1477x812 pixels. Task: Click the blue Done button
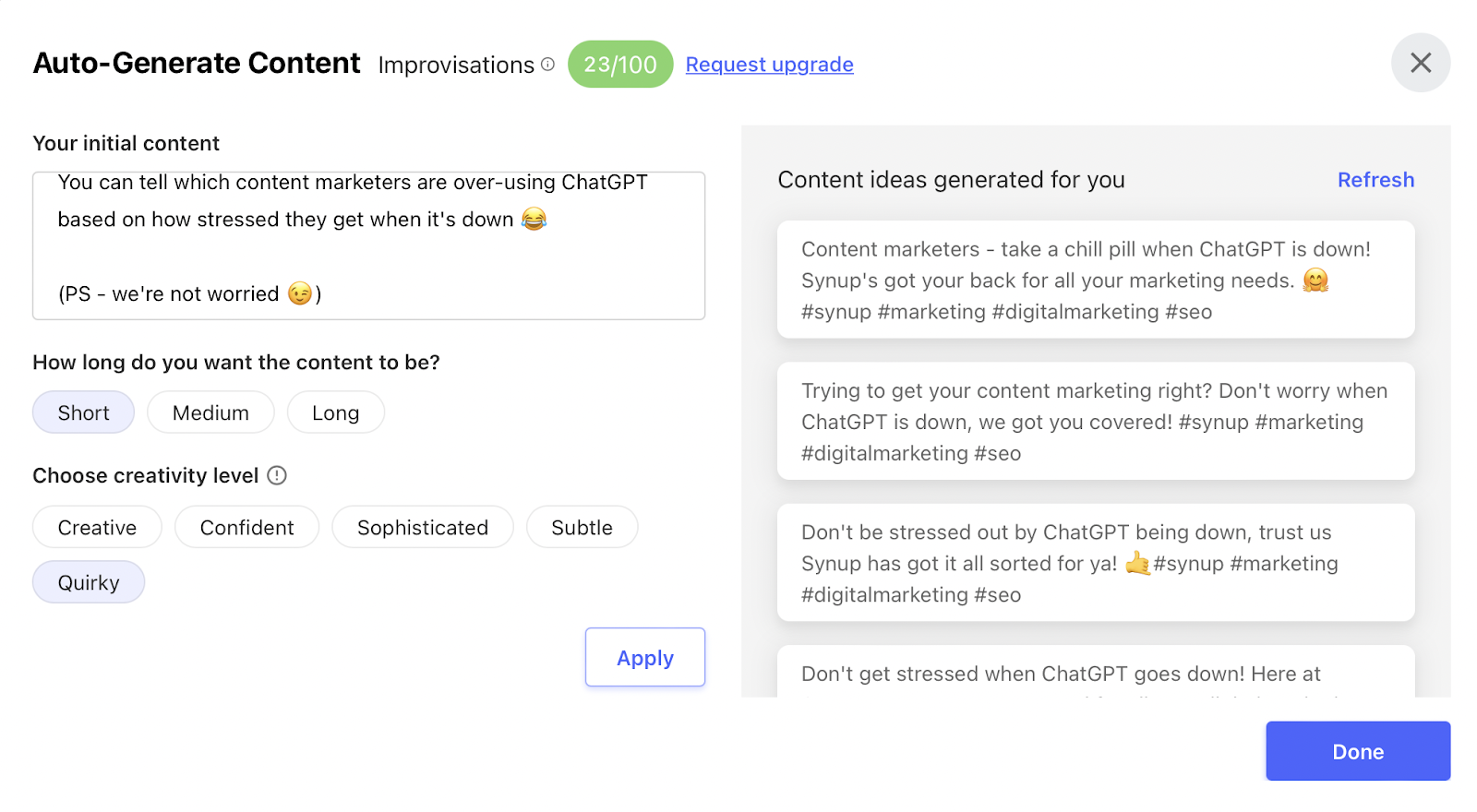tap(1358, 751)
